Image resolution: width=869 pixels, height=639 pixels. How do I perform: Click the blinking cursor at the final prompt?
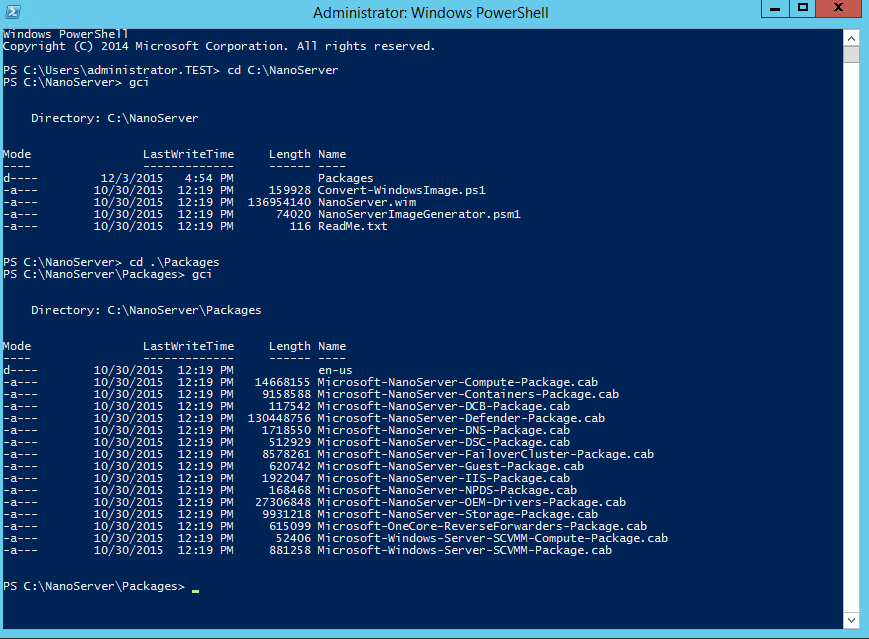pos(196,591)
